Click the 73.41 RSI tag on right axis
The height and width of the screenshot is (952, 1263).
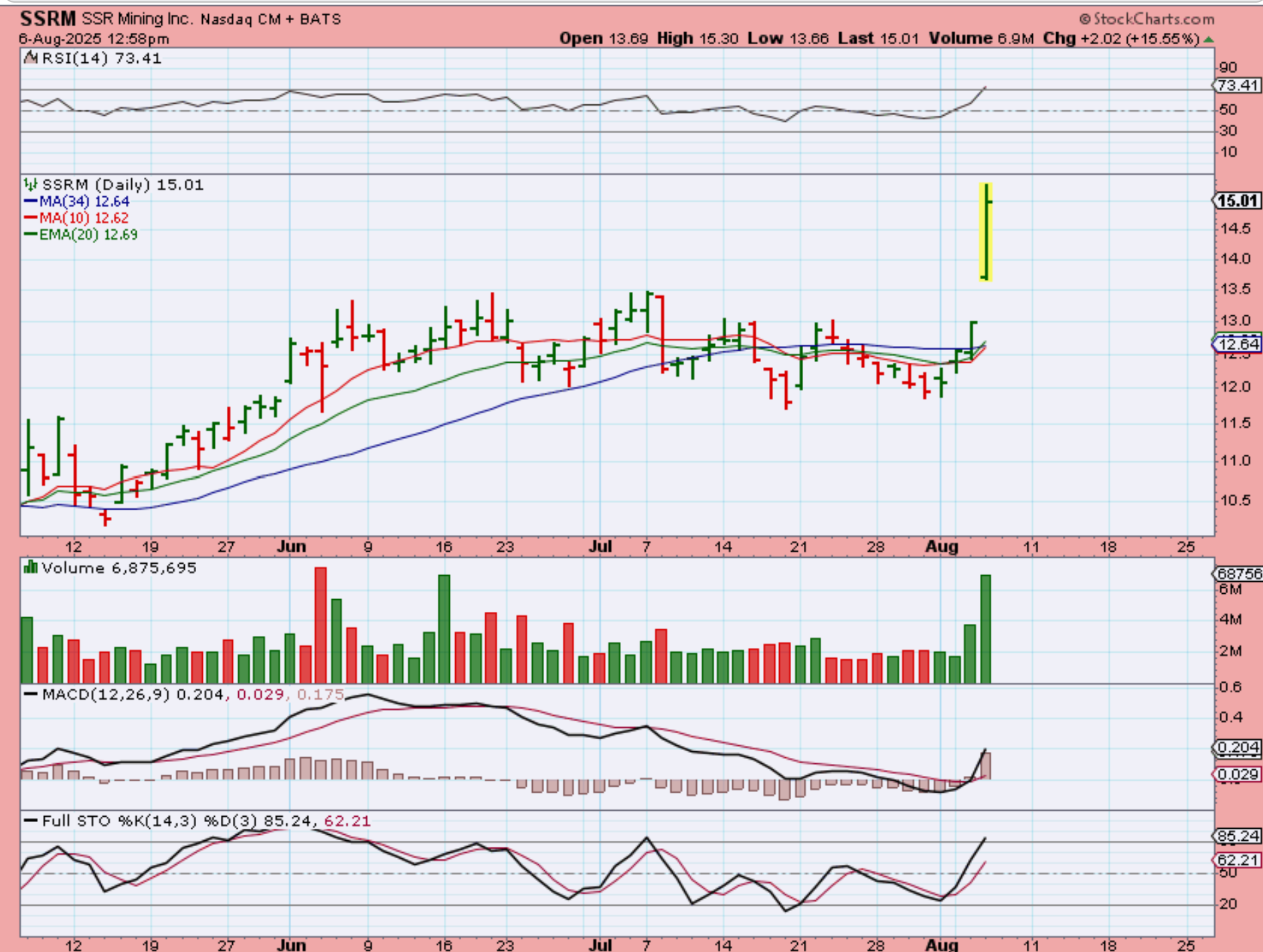(1237, 86)
